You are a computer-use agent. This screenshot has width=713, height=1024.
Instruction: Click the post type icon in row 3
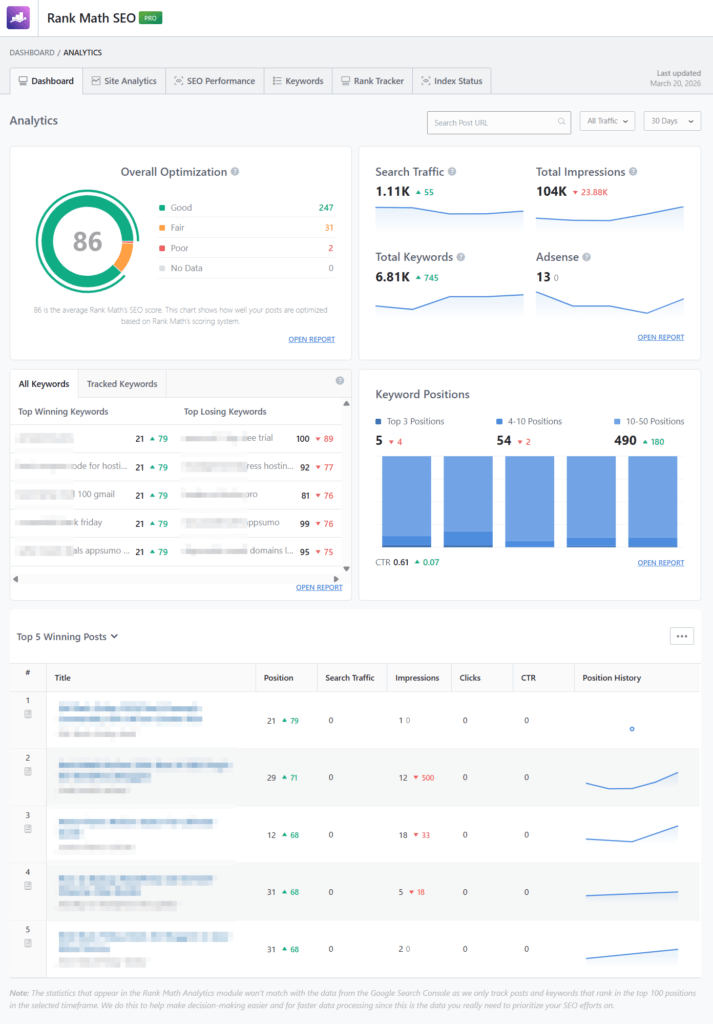[x=27, y=829]
